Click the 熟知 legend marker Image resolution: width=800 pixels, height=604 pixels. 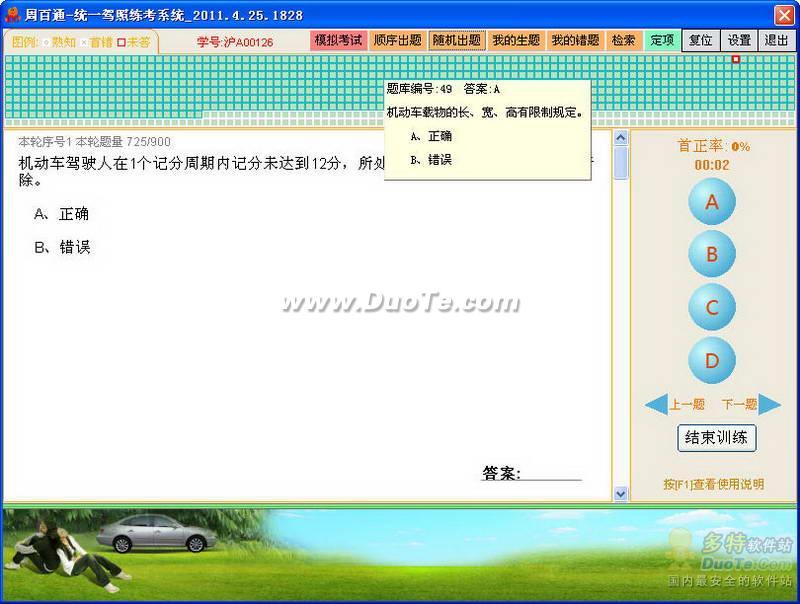(x=45, y=42)
